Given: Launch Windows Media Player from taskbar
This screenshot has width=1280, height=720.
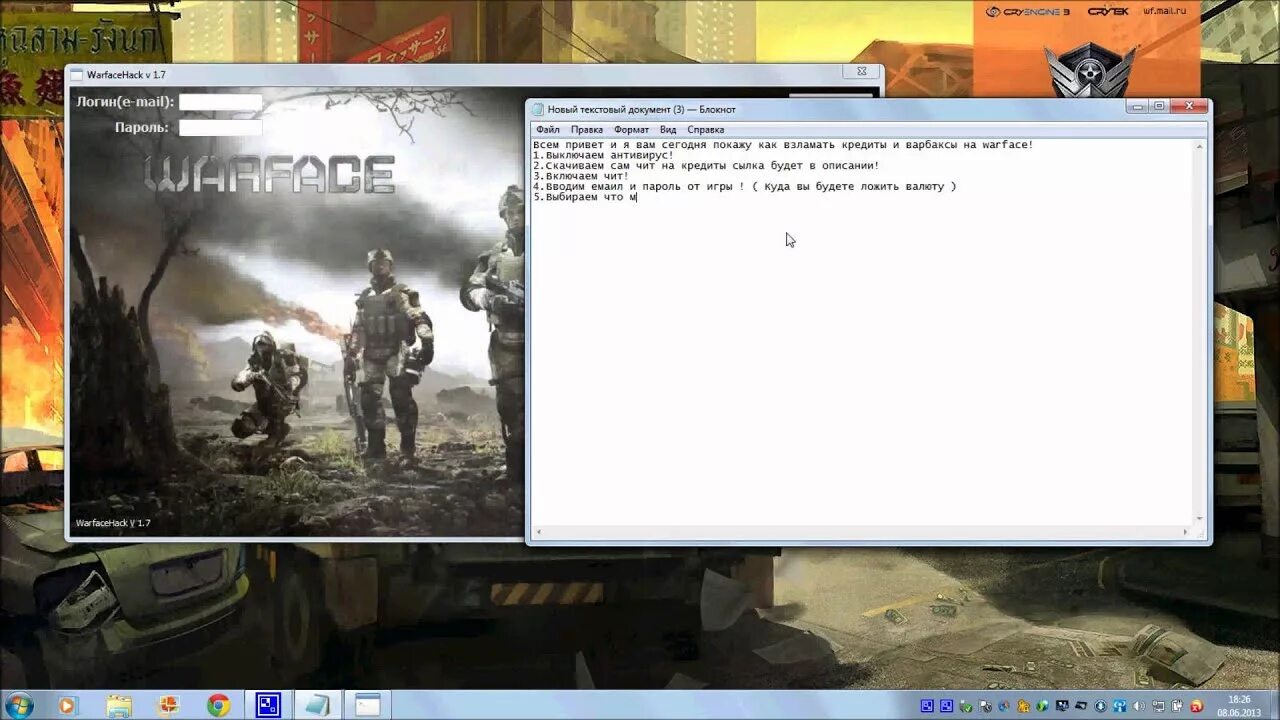Looking at the screenshot, I should point(68,705).
